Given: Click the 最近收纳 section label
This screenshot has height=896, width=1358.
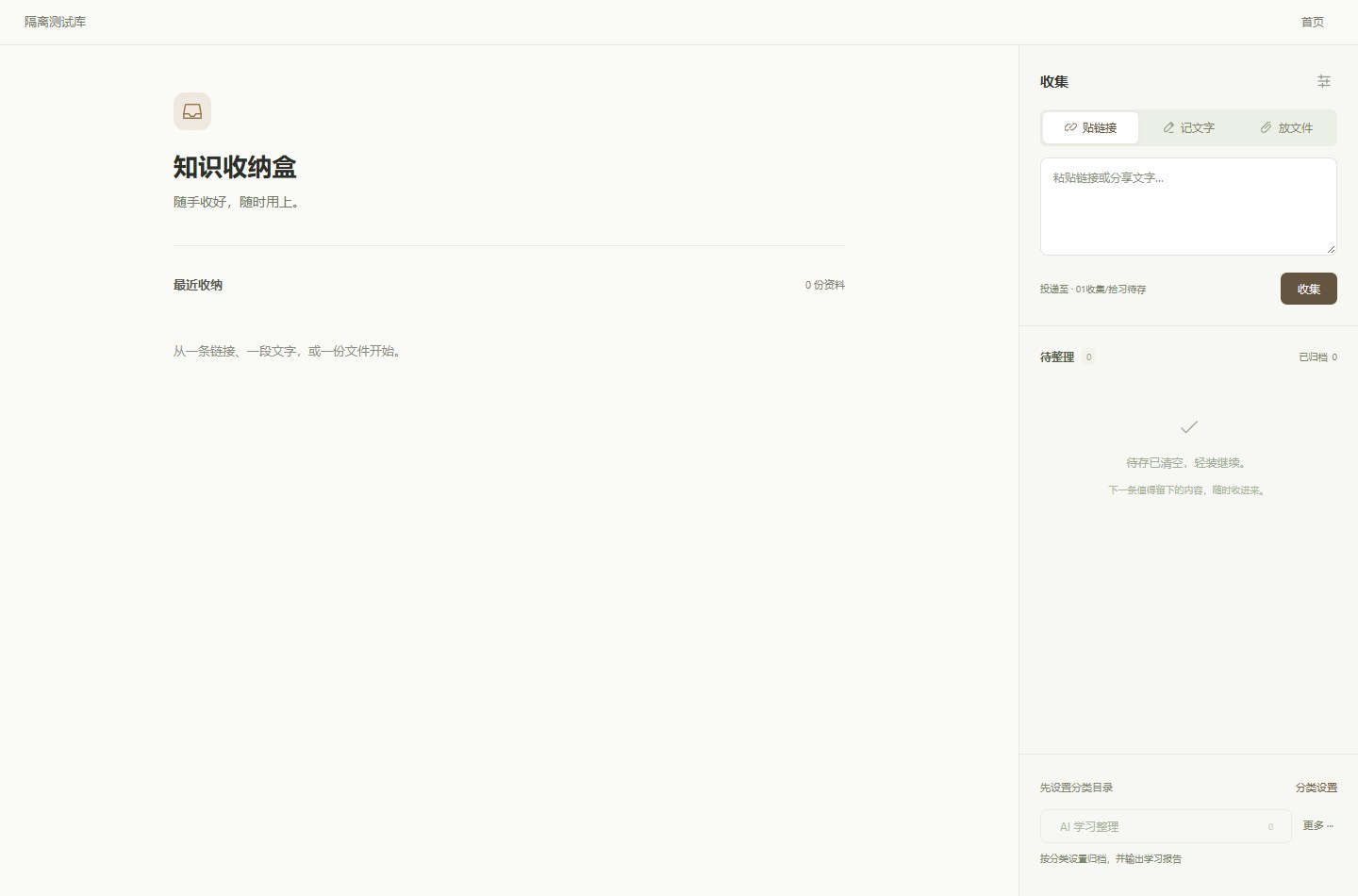Looking at the screenshot, I should pos(198,285).
